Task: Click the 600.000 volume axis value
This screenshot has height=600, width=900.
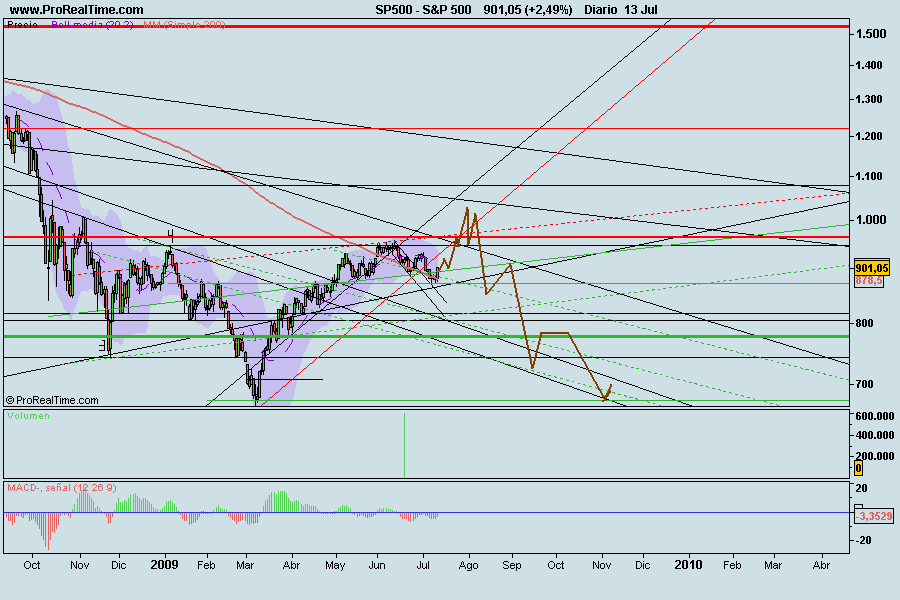Action: pos(875,416)
